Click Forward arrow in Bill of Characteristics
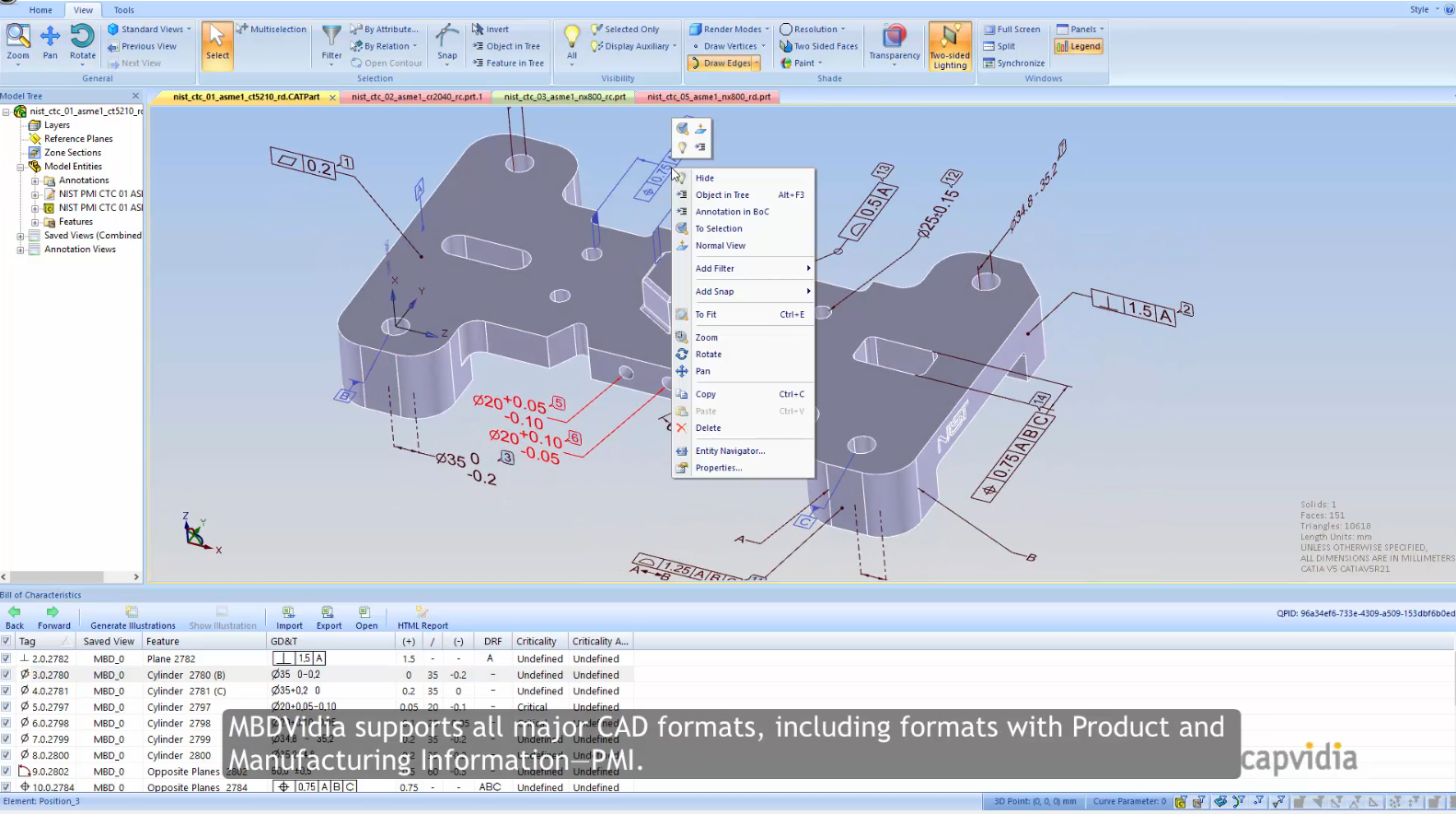This screenshot has width=1456, height=814. coord(53,617)
